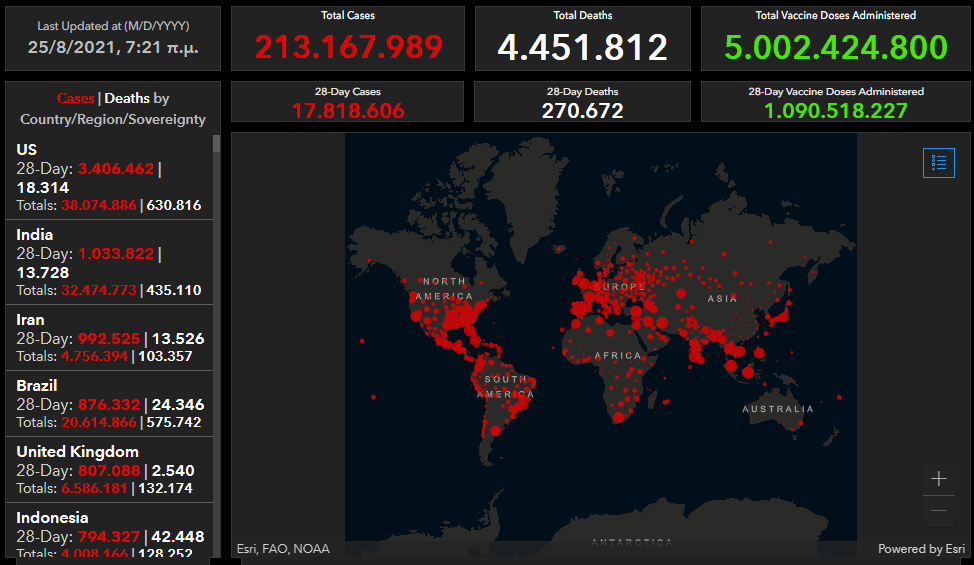Select United Kingdom in the list
This screenshot has width=974, height=565.
(109, 469)
